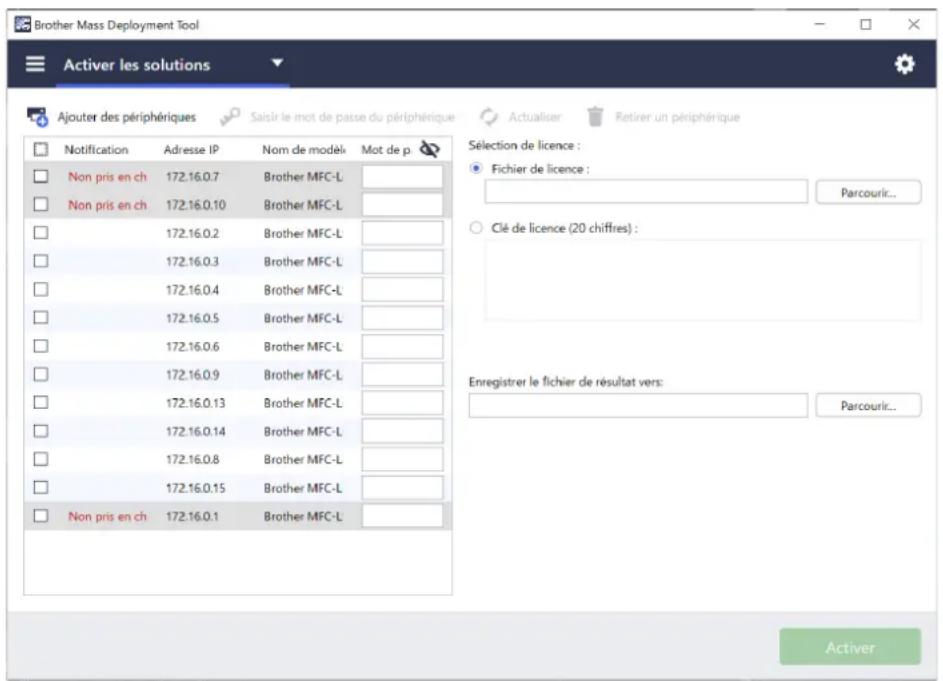Focus the licence key text area

tap(702, 280)
